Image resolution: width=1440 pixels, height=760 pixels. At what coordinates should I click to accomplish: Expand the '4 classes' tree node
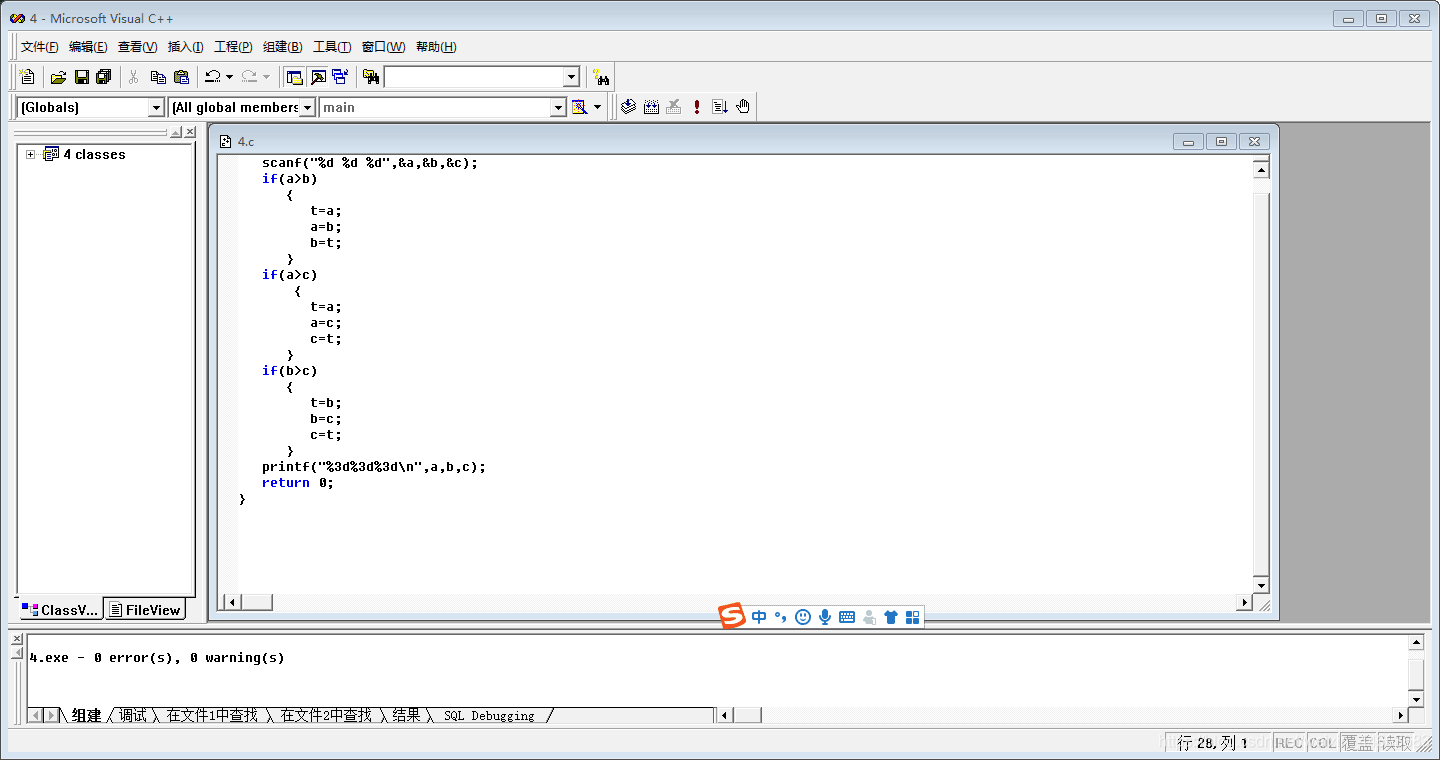point(30,154)
